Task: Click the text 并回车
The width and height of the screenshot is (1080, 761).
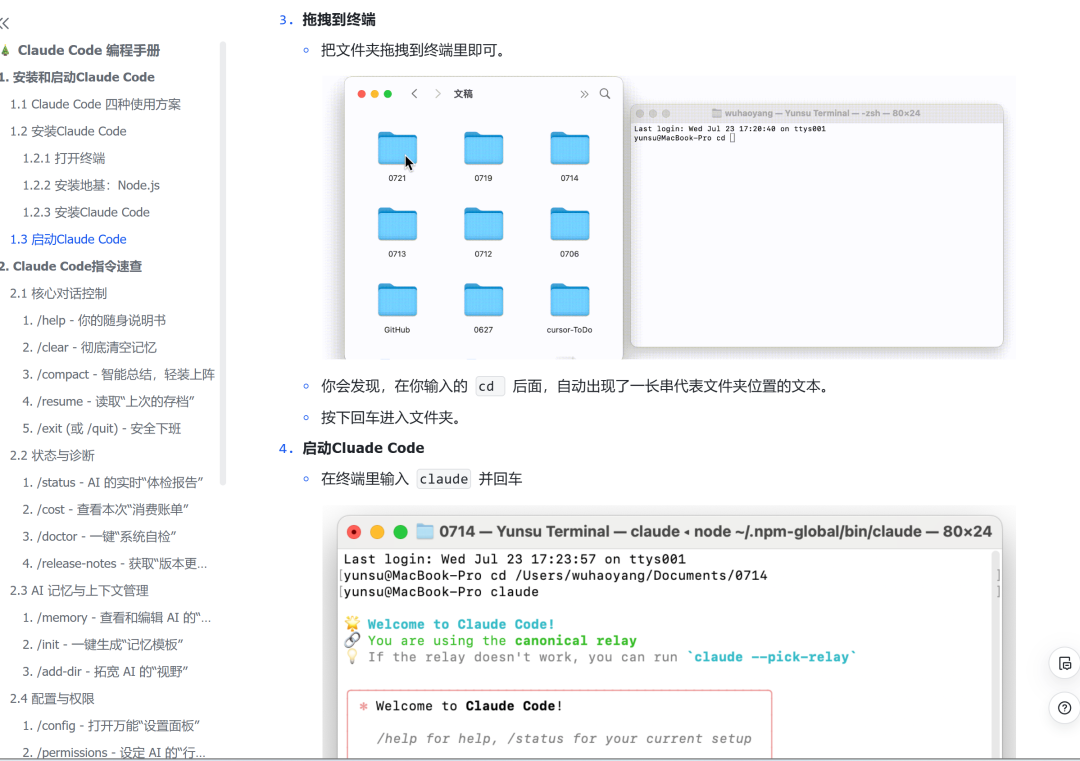Action: point(500,479)
